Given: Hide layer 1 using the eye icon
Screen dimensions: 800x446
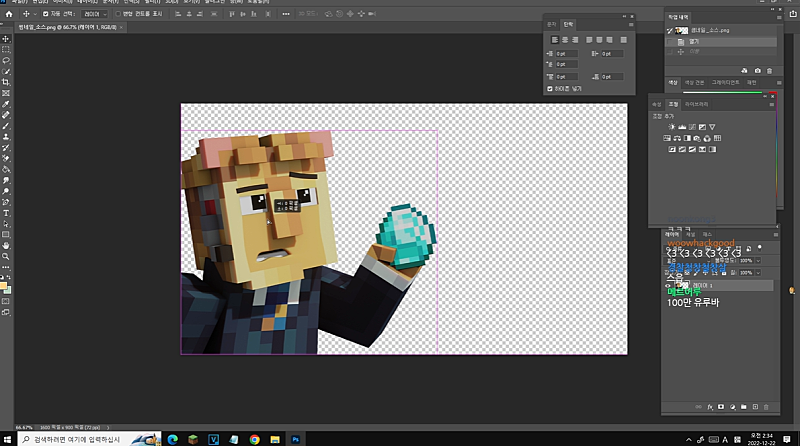Looking at the screenshot, I should [x=669, y=285].
